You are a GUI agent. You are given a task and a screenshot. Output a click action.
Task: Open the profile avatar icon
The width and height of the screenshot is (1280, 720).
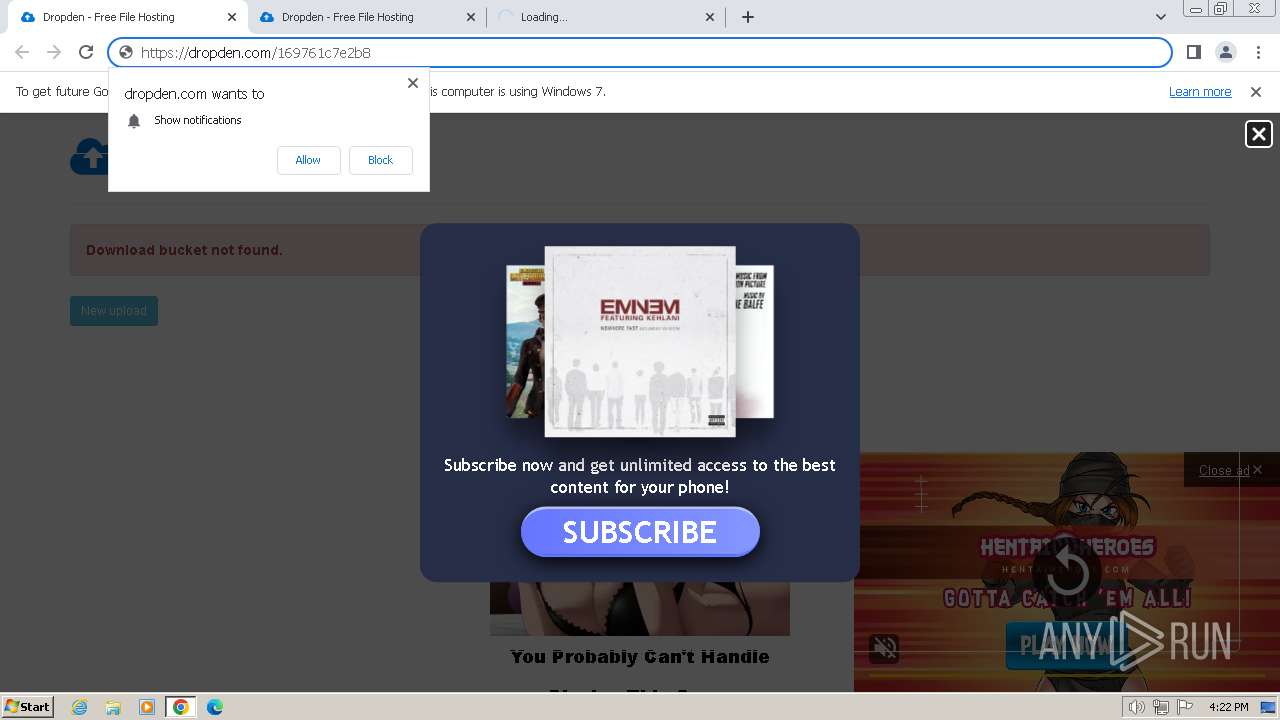1225,52
